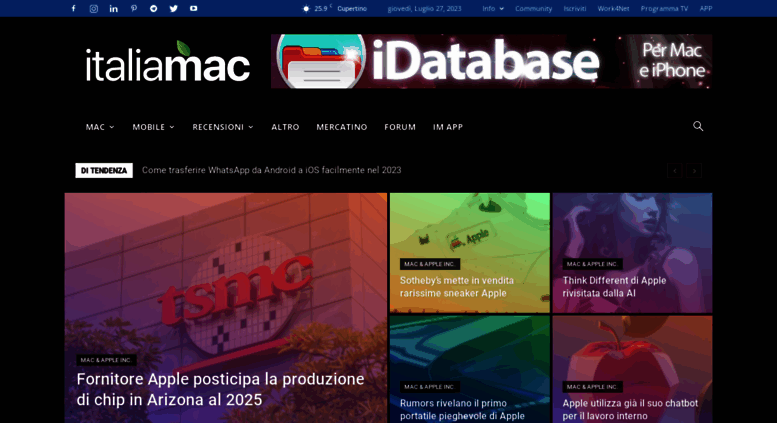The height and width of the screenshot is (423, 777).
Task: Open the FORUM menu item
Action: coord(400,127)
